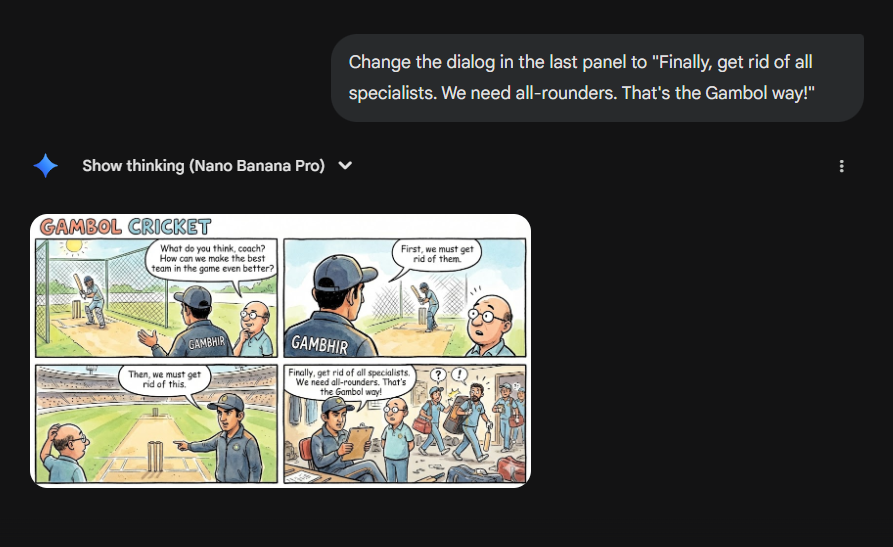Click the clipboard held by the coach
The height and width of the screenshot is (547, 893).
tap(357, 443)
